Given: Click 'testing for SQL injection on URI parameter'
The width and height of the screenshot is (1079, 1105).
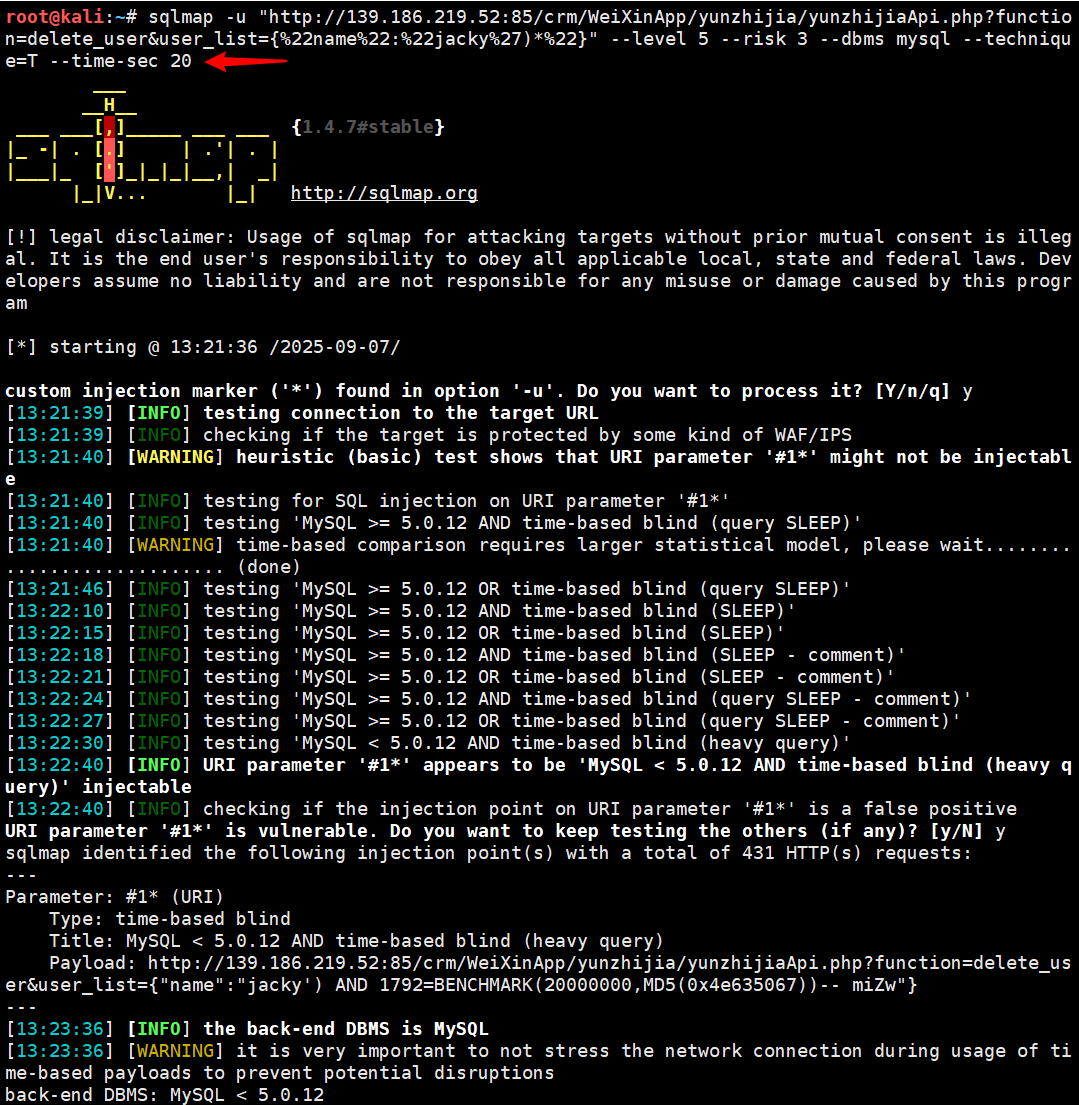Looking at the screenshot, I should (x=467, y=501).
